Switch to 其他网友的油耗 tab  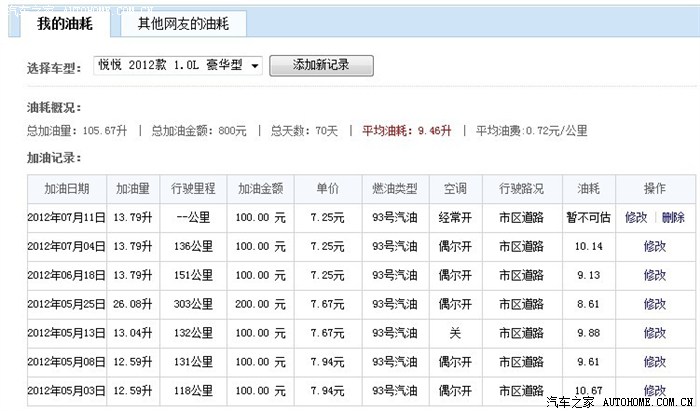pyautogui.click(x=183, y=23)
